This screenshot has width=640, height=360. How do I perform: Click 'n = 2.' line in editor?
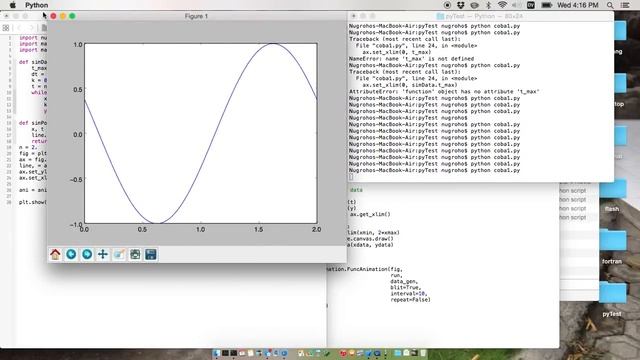(x=28, y=147)
